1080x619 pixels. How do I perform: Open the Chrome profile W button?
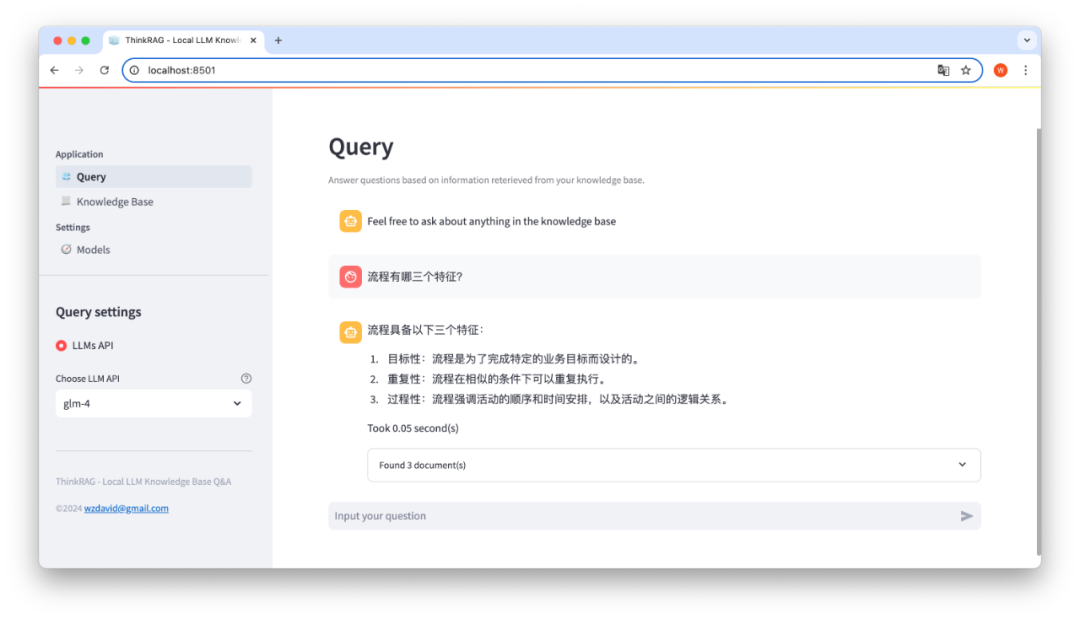coord(999,70)
